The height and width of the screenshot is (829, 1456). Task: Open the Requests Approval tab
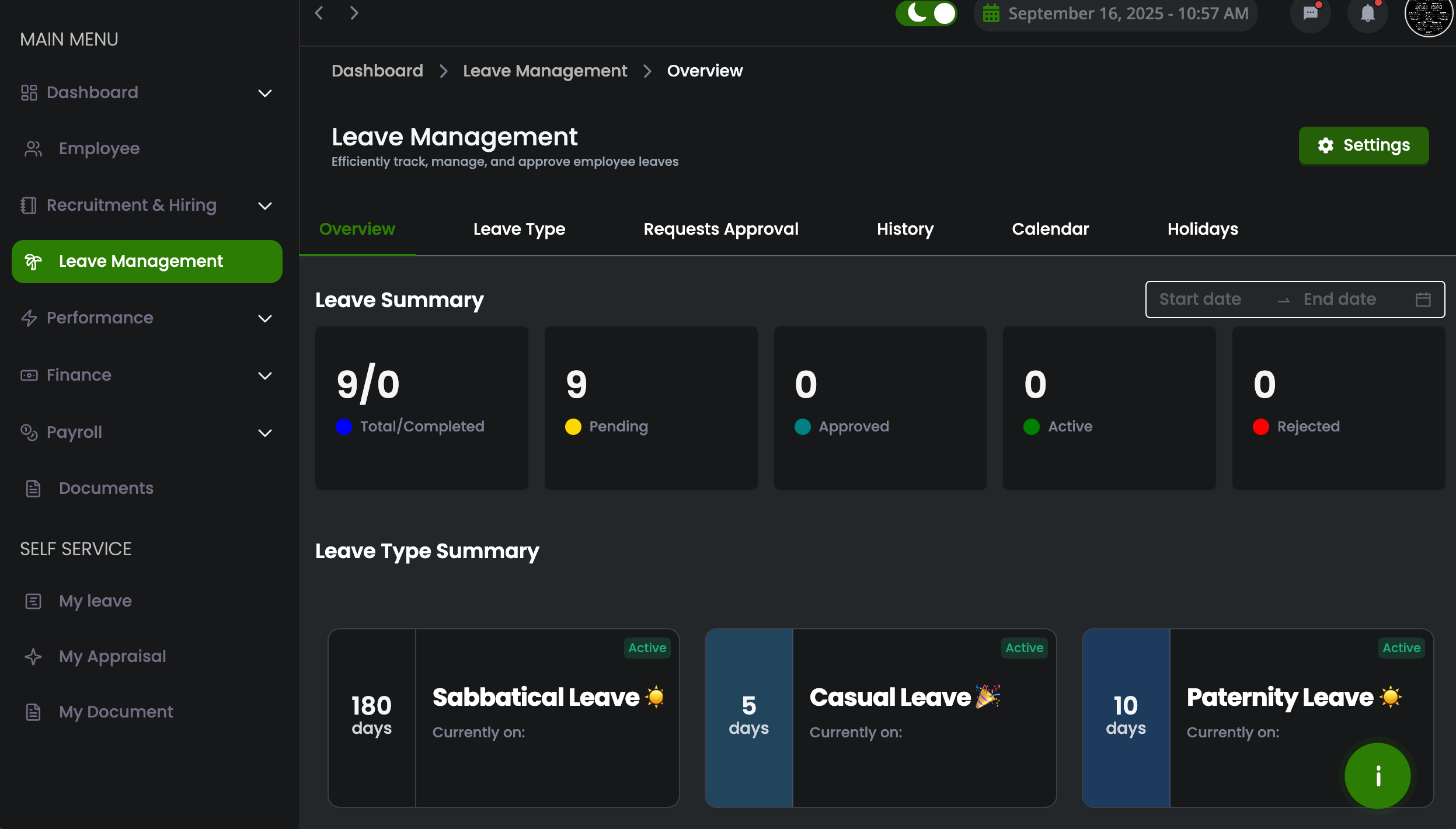pyautogui.click(x=721, y=229)
